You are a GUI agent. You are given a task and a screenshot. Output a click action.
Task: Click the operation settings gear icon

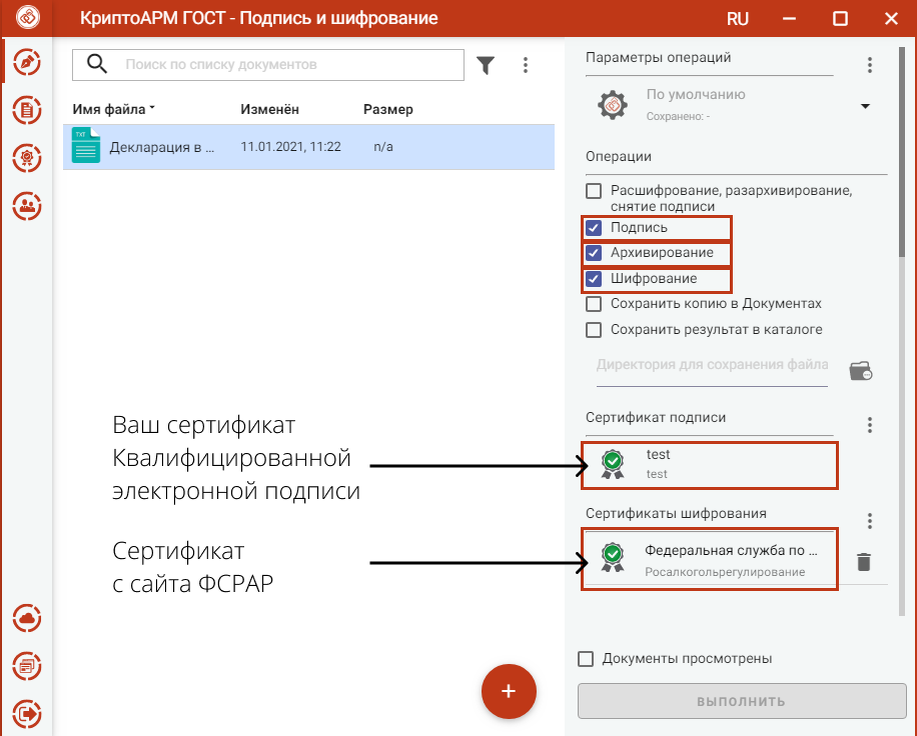pyautogui.click(x=612, y=105)
